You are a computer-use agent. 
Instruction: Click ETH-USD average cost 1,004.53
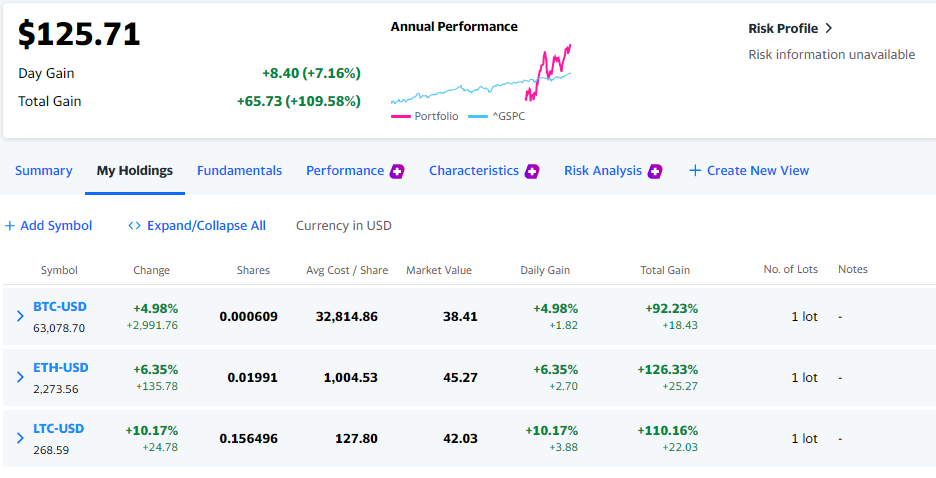(x=351, y=378)
